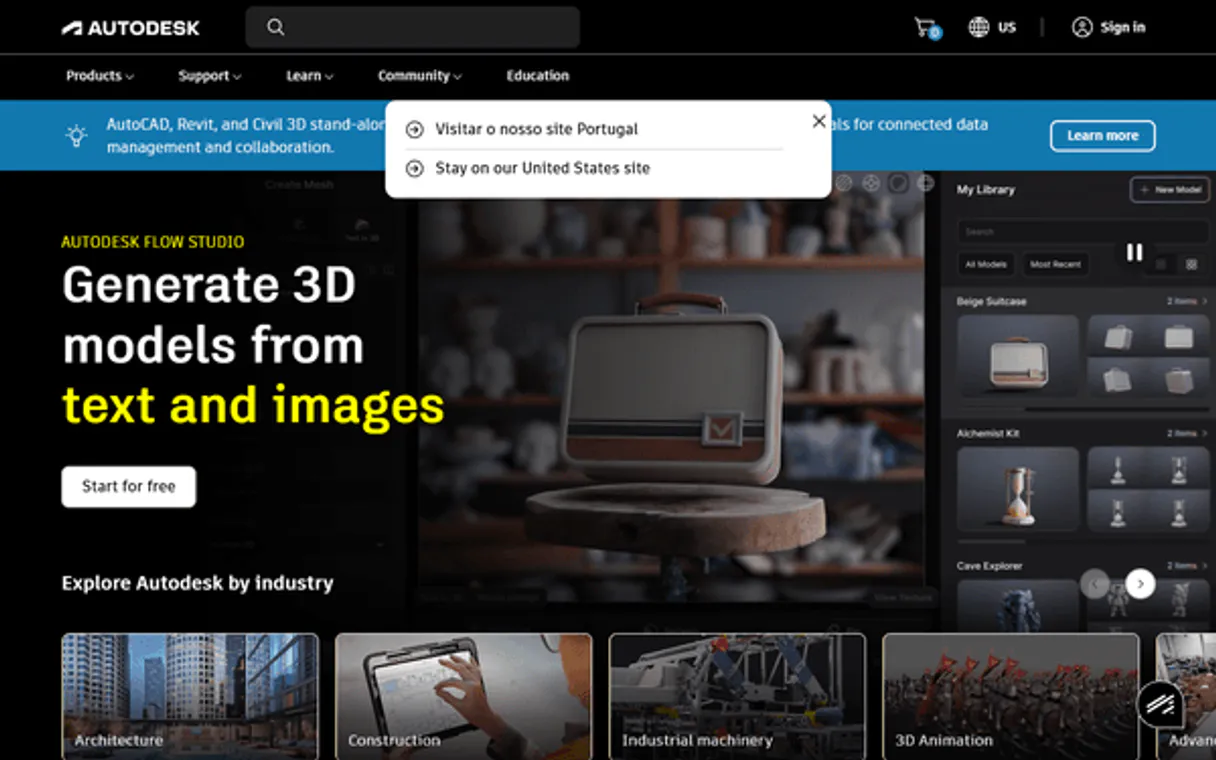Expand the Support menu

(210, 76)
